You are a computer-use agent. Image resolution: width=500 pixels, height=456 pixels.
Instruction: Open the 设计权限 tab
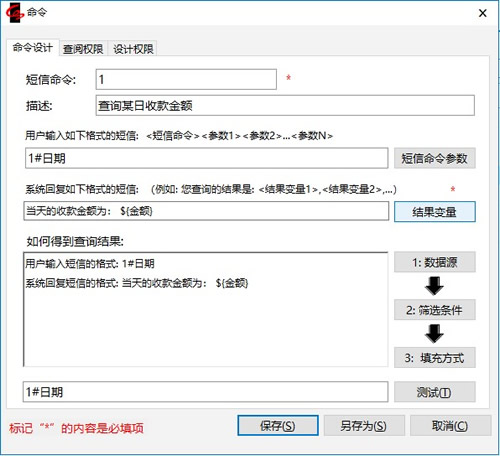pyautogui.click(x=133, y=49)
